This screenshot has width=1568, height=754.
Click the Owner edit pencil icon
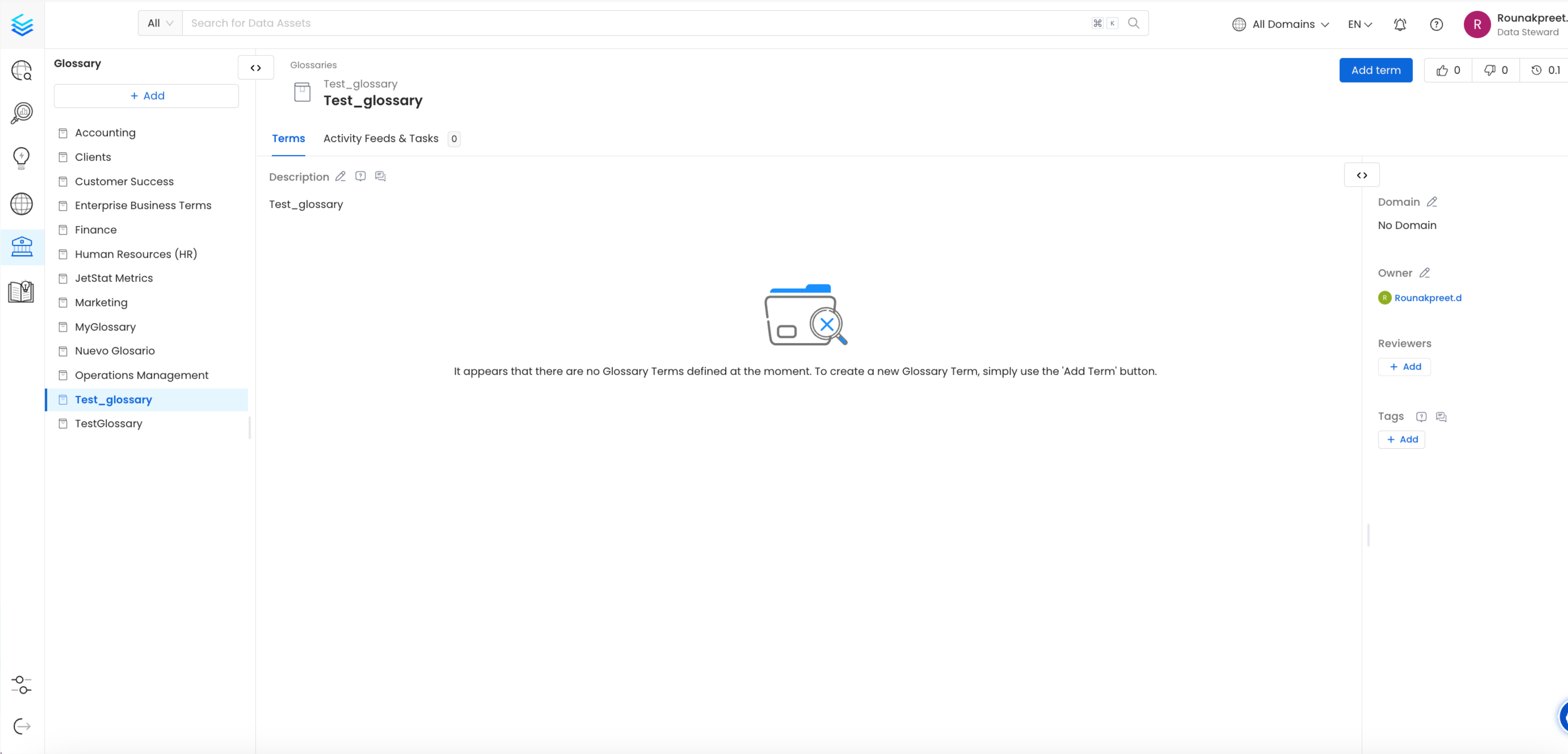coord(1425,273)
